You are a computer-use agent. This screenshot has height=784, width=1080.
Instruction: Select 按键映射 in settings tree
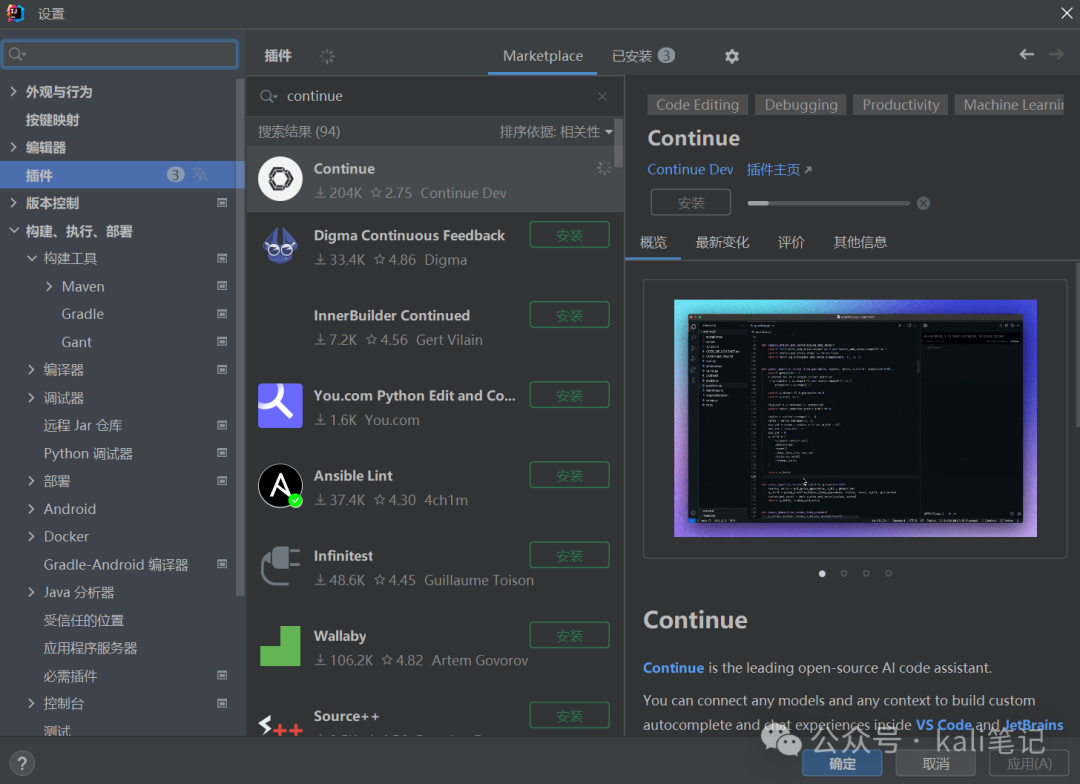pyautogui.click(x=52, y=120)
